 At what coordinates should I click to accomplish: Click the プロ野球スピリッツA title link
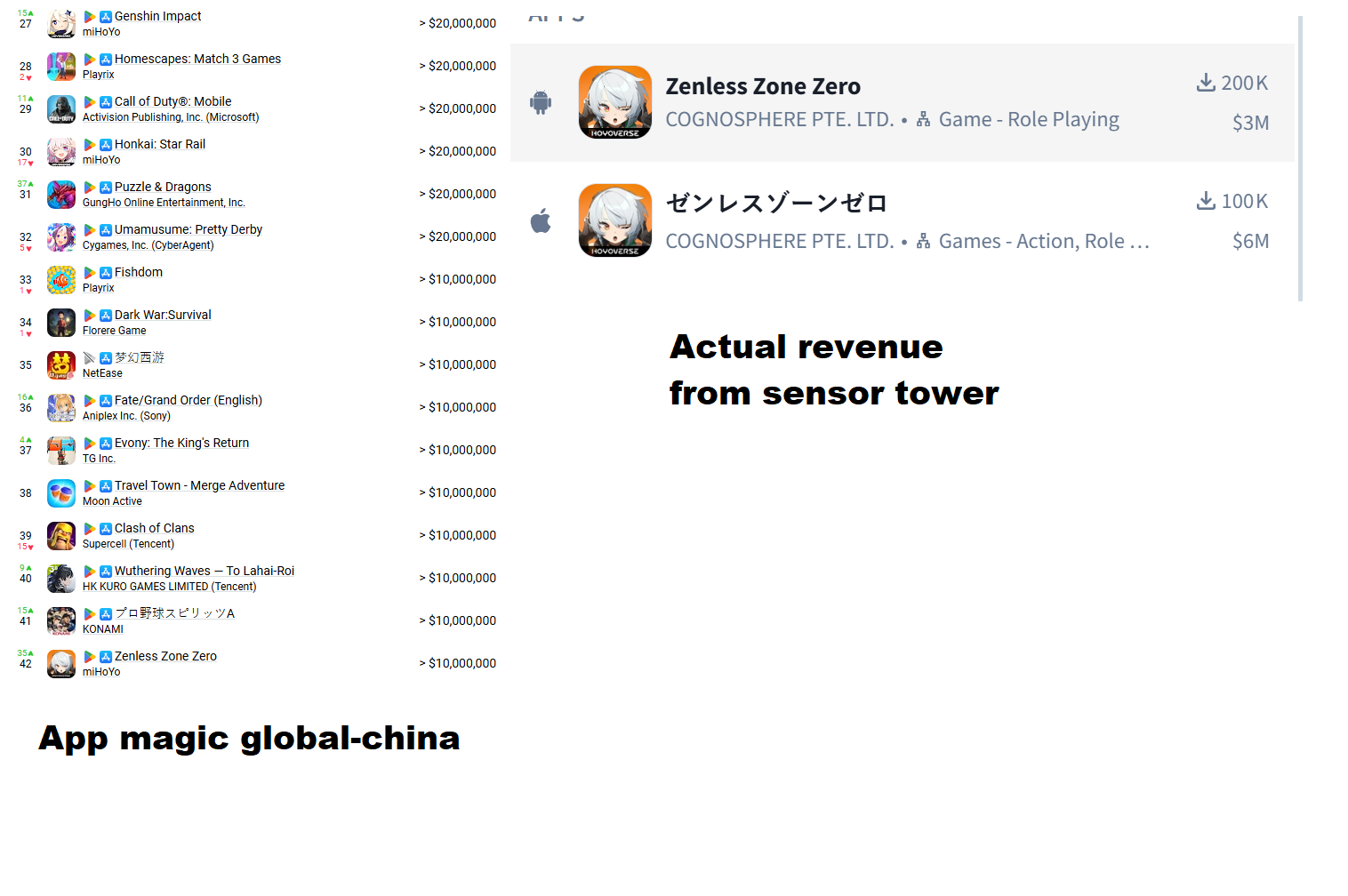(x=174, y=614)
